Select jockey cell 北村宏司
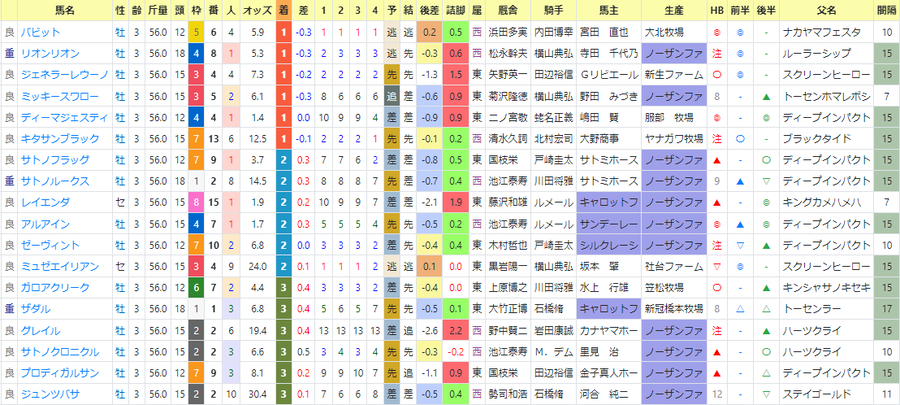This screenshot has width=900, height=405. pos(553,139)
